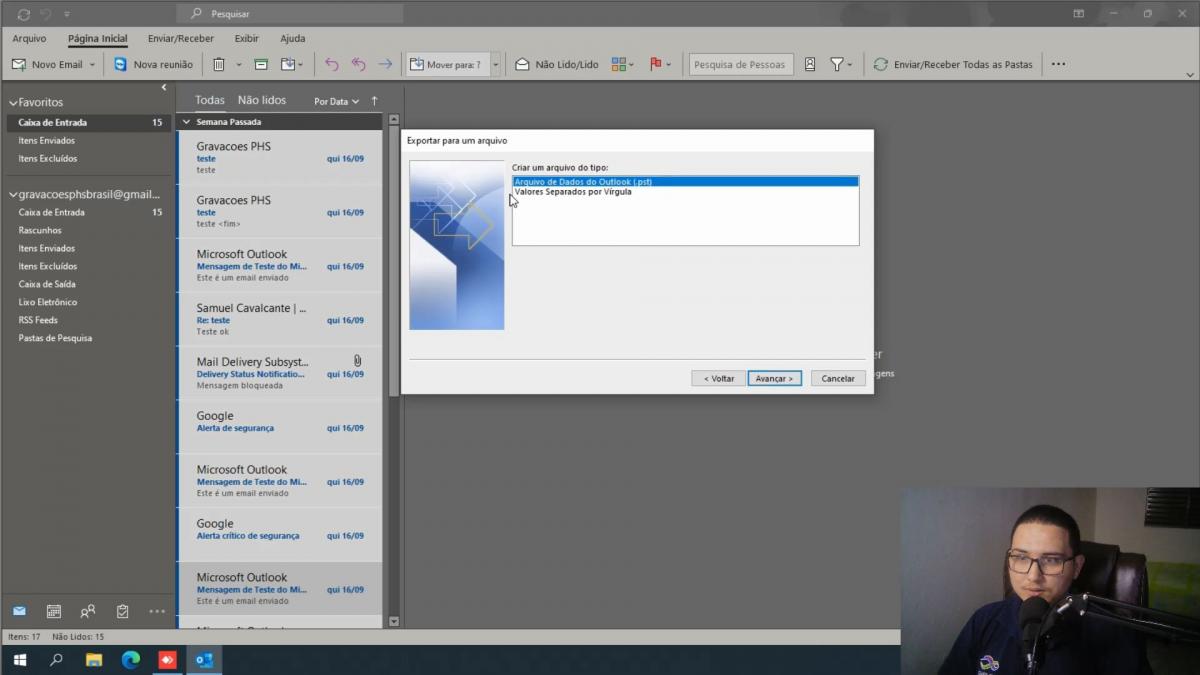Viewport: 1200px width, 675px height.
Task: Open Microsoft Edge from the taskbar
Action: (x=131, y=660)
